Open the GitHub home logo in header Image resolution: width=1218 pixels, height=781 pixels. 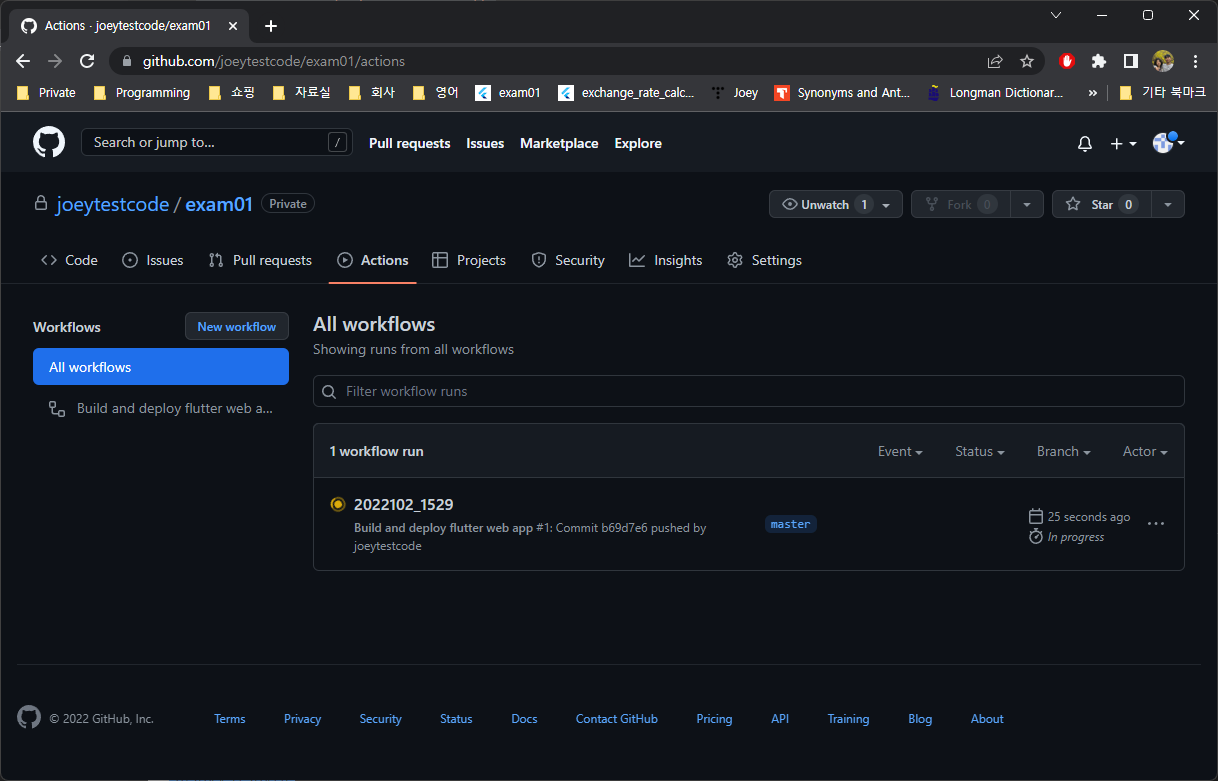click(49, 143)
